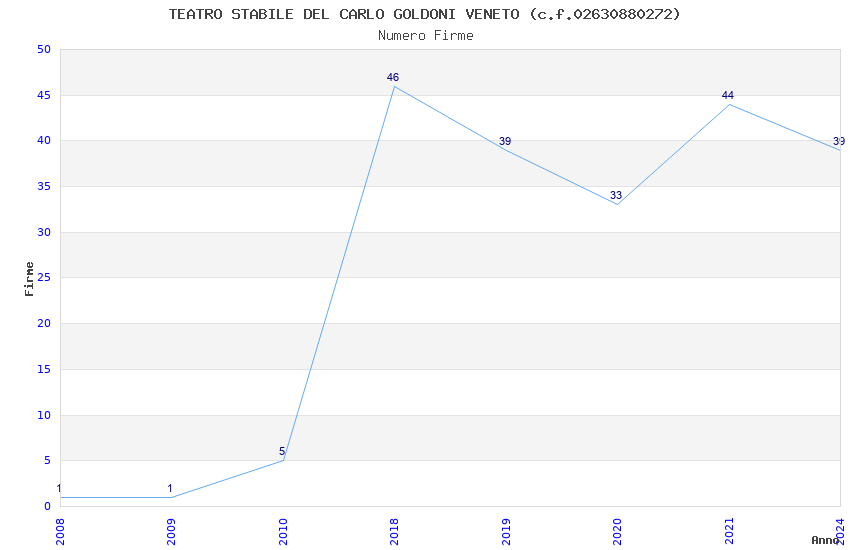Image resolution: width=850 pixels, height=550 pixels.
Task: Select the 44 data point label
Action: (727, 95)
